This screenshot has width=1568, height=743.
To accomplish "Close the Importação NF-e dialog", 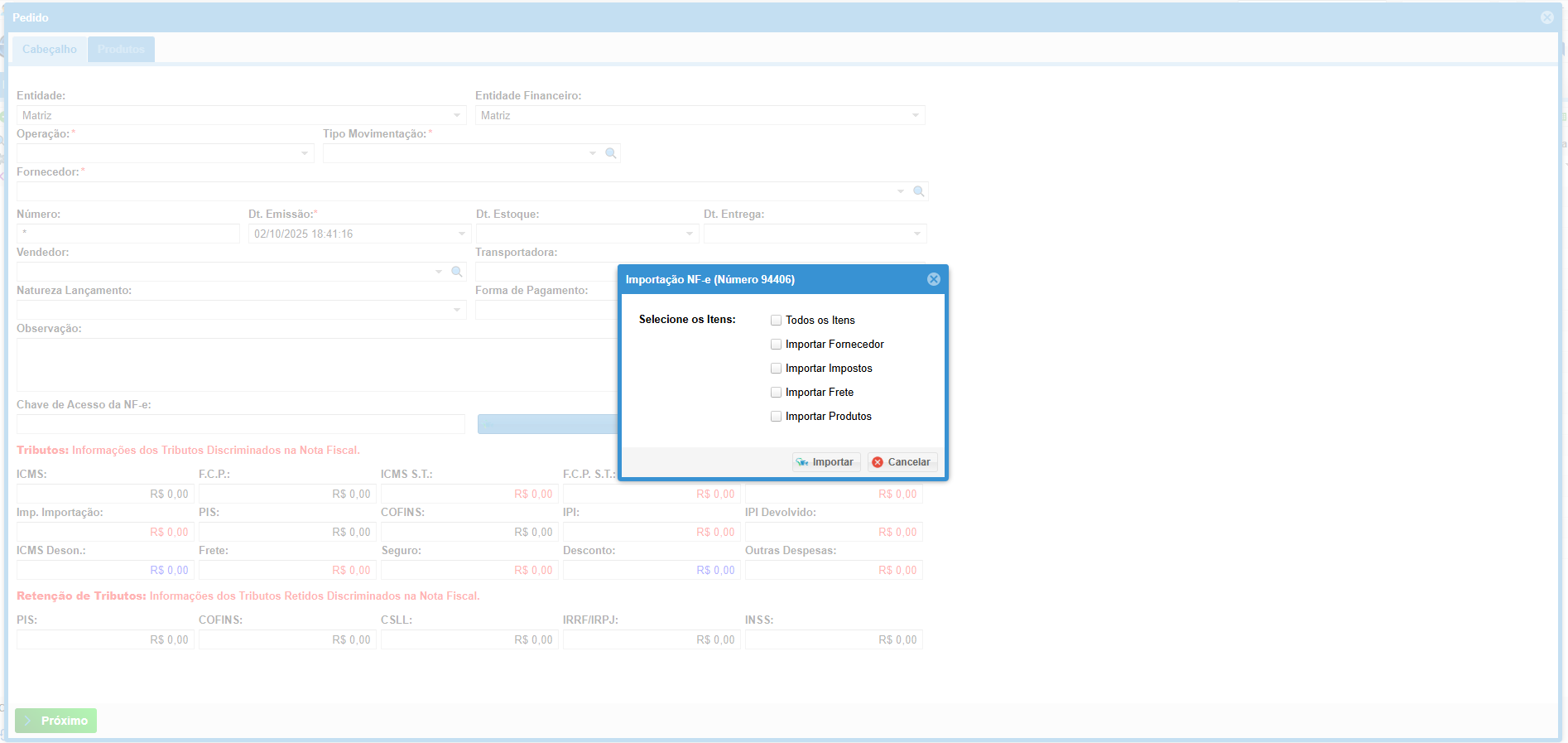I will point(933,279).
